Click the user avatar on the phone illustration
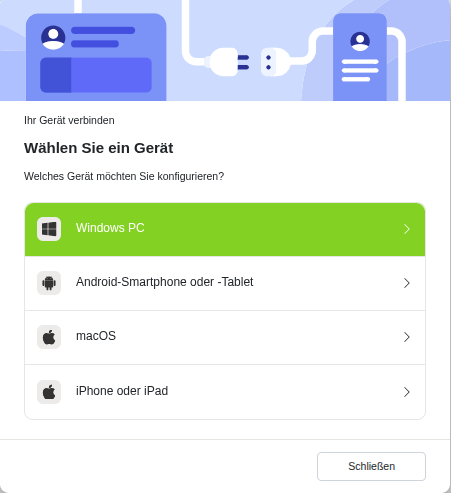Screen dimensions: 451x493 [360, 41]
